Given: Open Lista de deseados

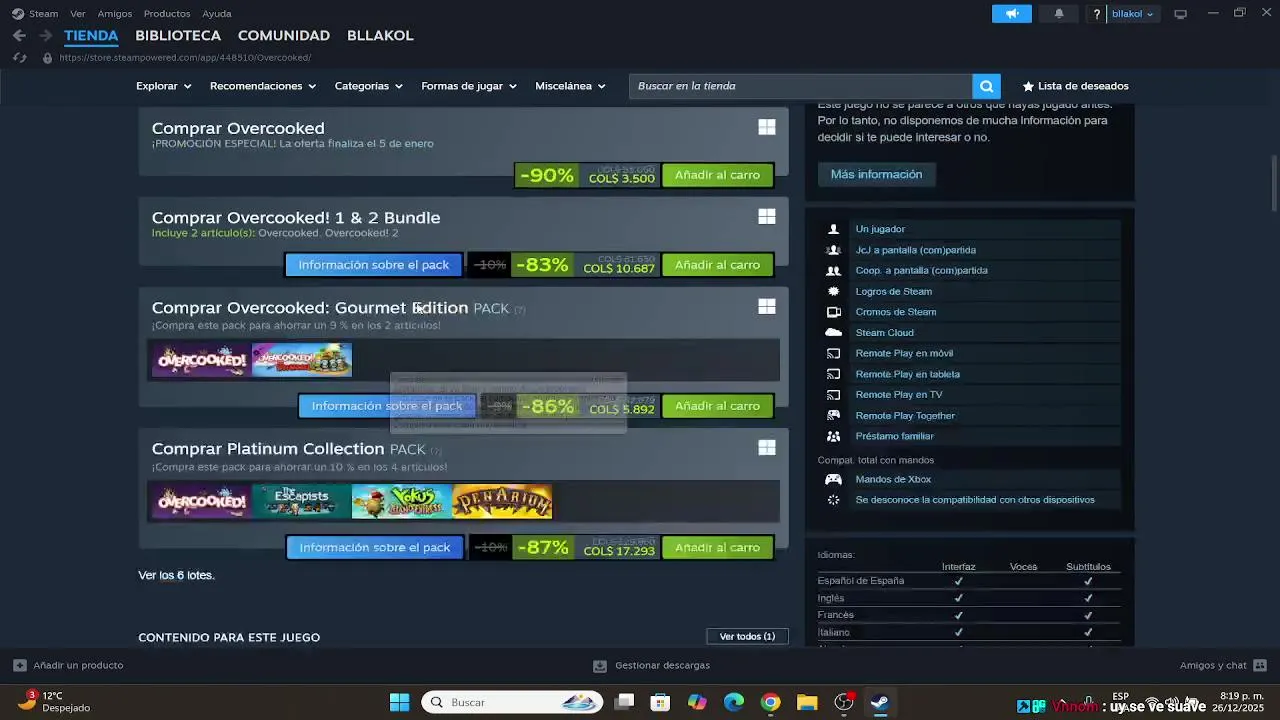Looking at the screenshot, I should coord(1075,86).
